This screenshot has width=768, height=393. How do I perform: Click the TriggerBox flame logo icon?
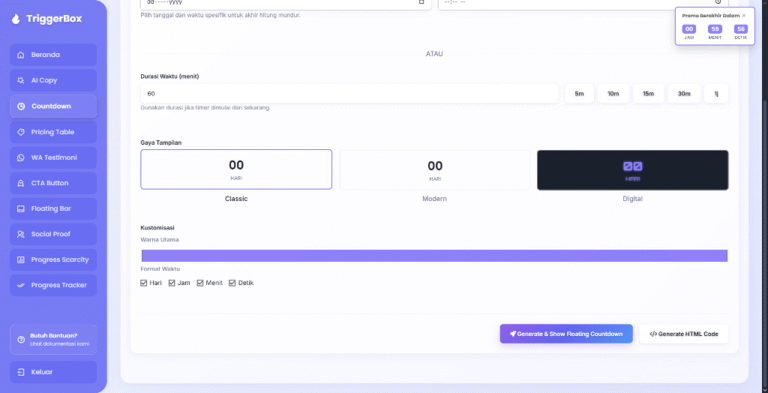[x=16, y=19]
